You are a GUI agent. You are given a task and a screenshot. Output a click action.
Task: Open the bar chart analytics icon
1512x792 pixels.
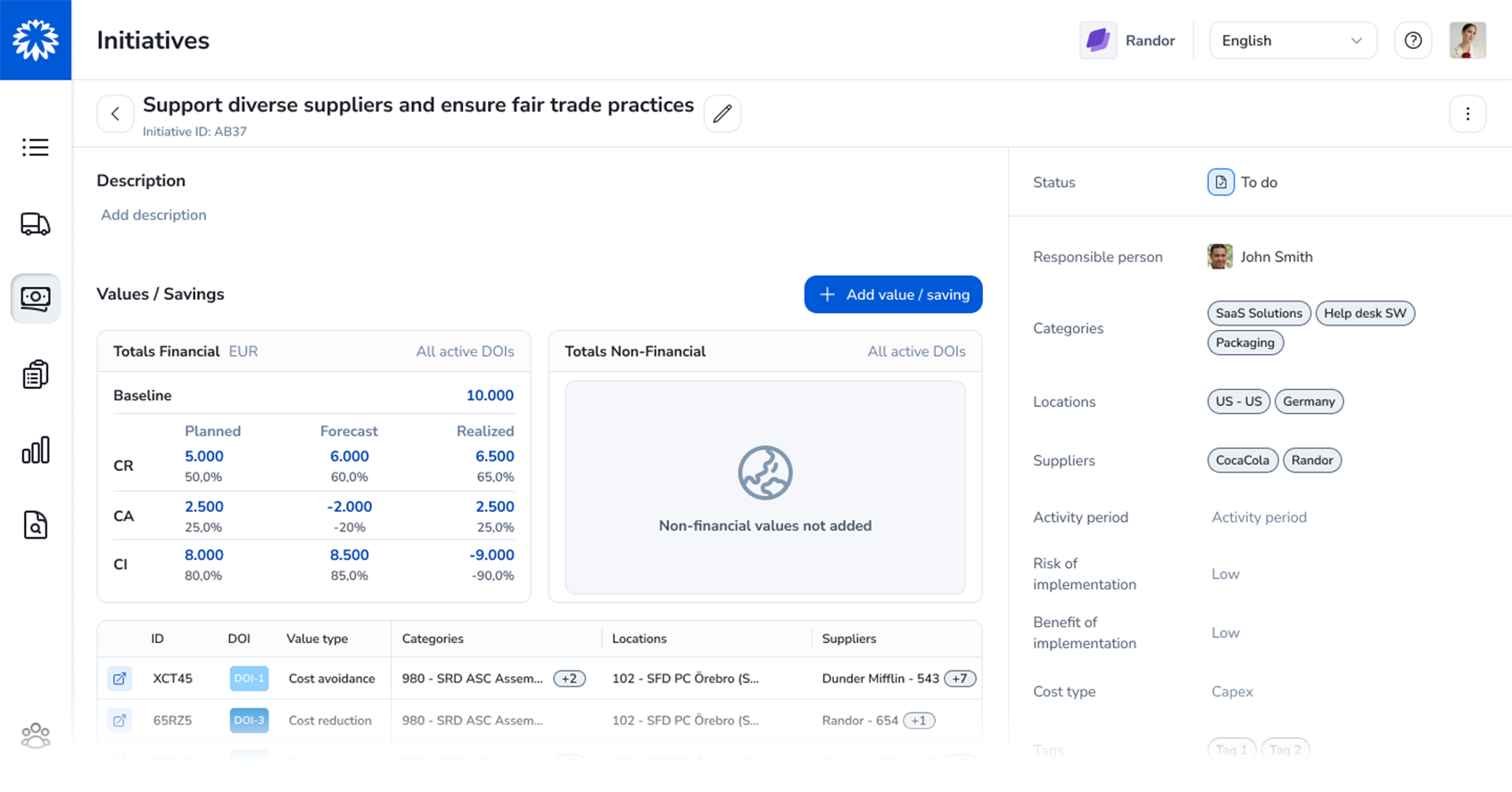click(36, 450)
